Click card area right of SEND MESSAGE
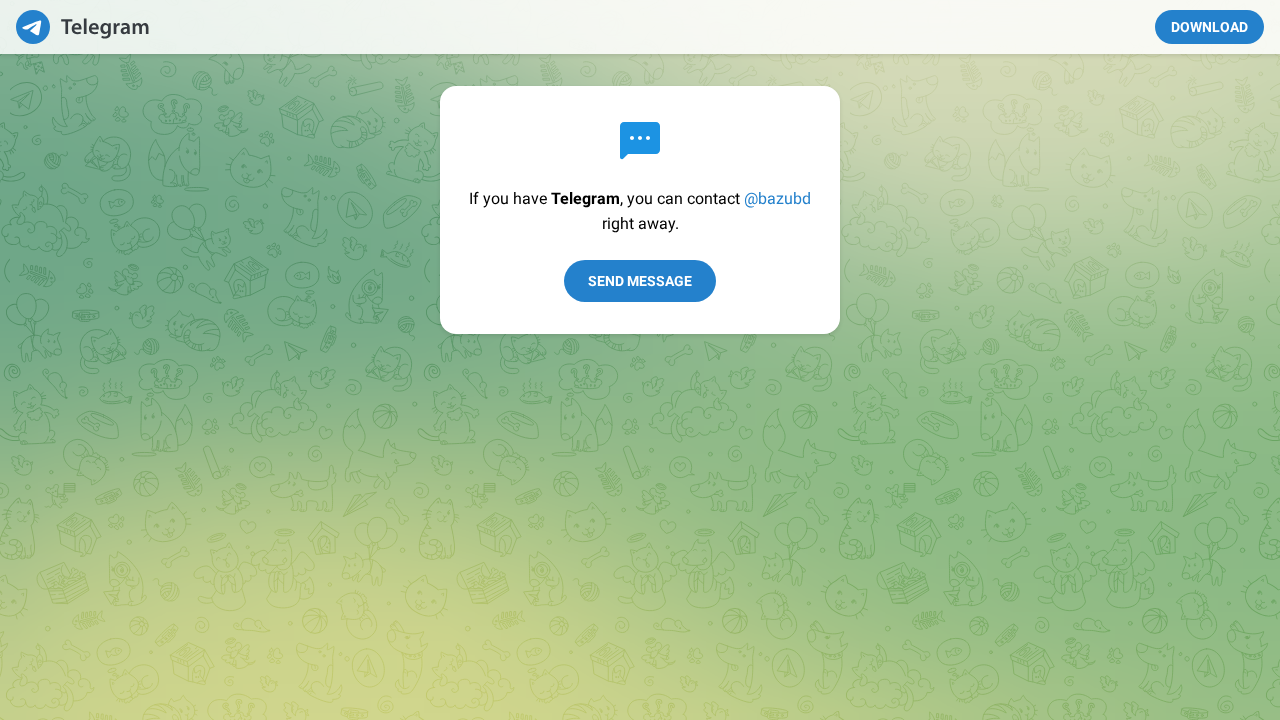The width and height of the screenshot is (1280, 720). pyautogui.click(x=778, y=281)
